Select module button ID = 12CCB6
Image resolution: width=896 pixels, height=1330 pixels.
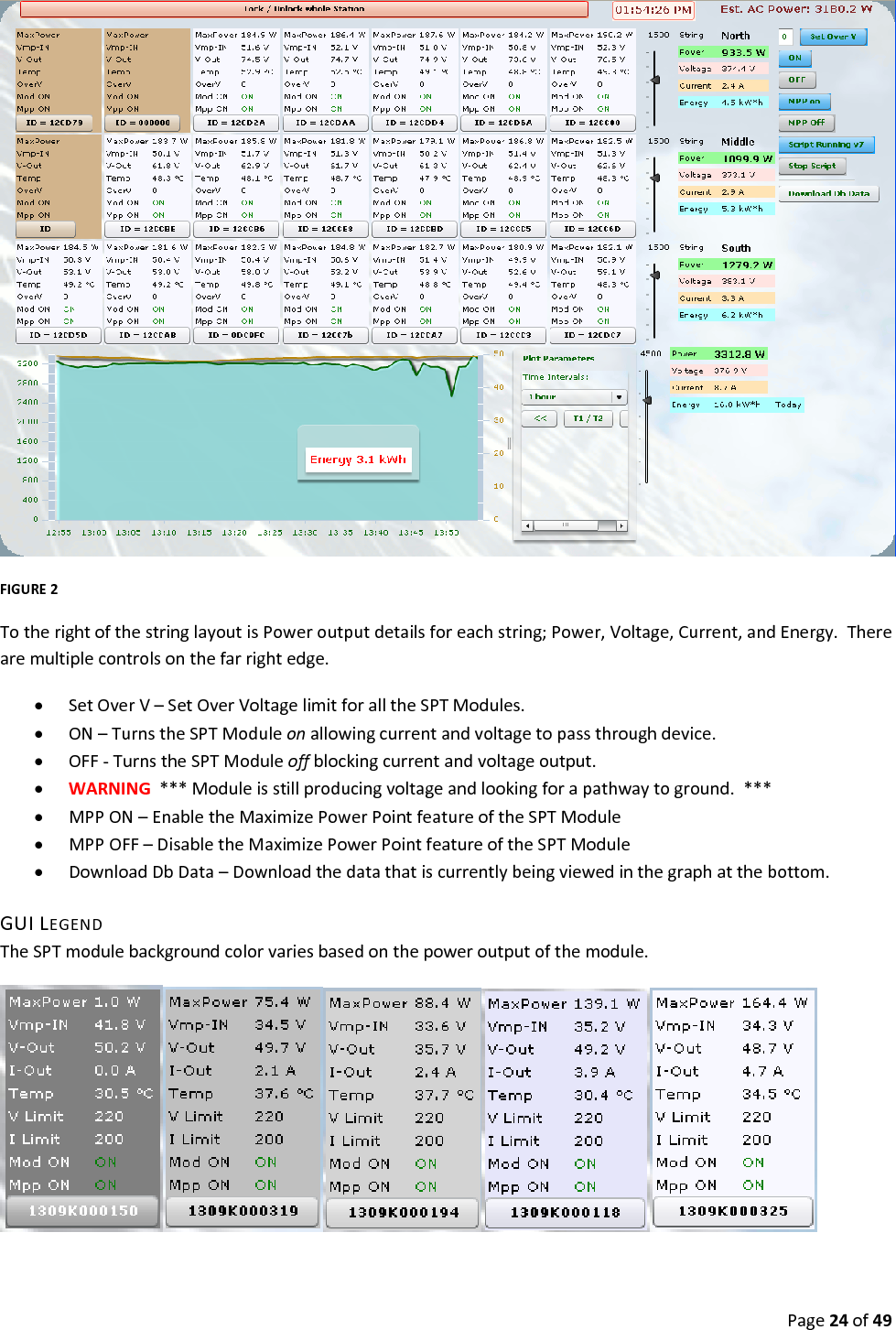click(236, 229)
